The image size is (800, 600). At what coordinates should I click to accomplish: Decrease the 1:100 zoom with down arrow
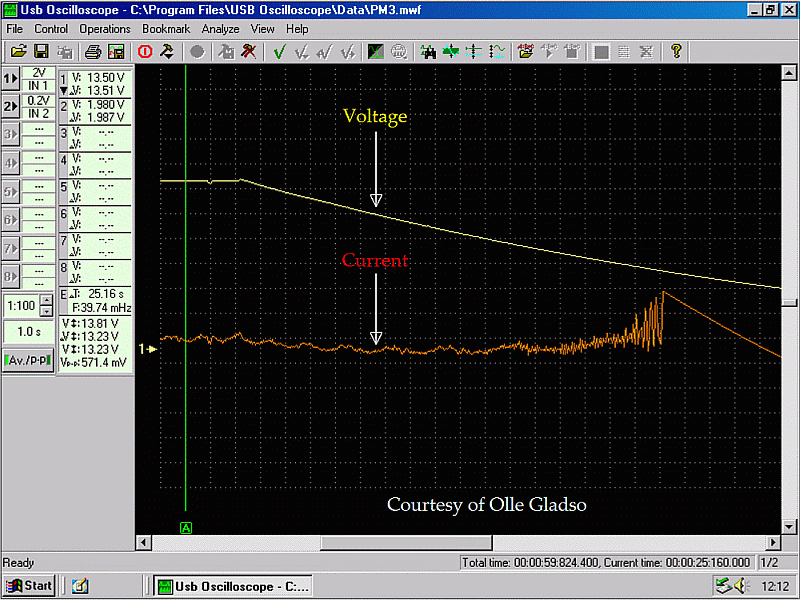point(46,311)
